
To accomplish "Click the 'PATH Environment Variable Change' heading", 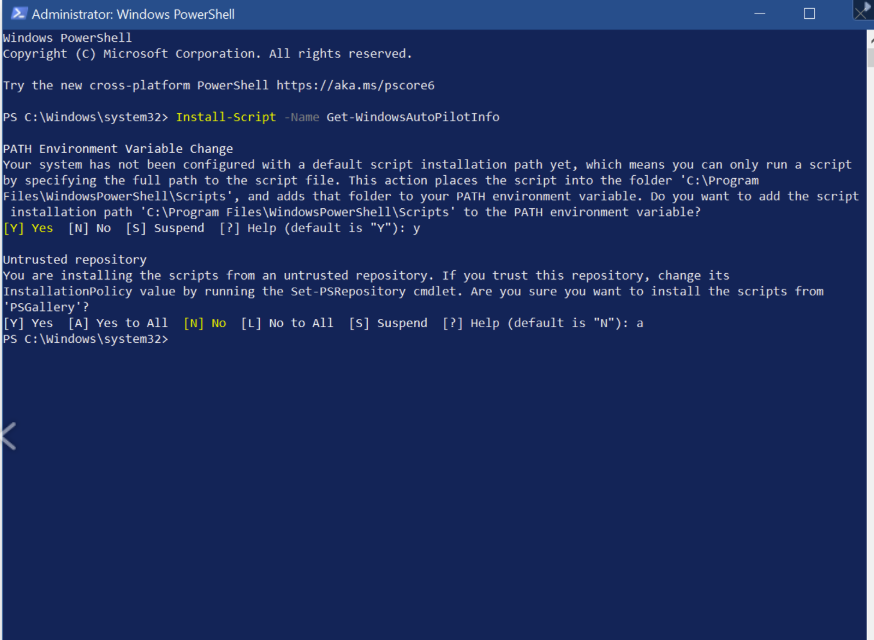I will (118, 149).
